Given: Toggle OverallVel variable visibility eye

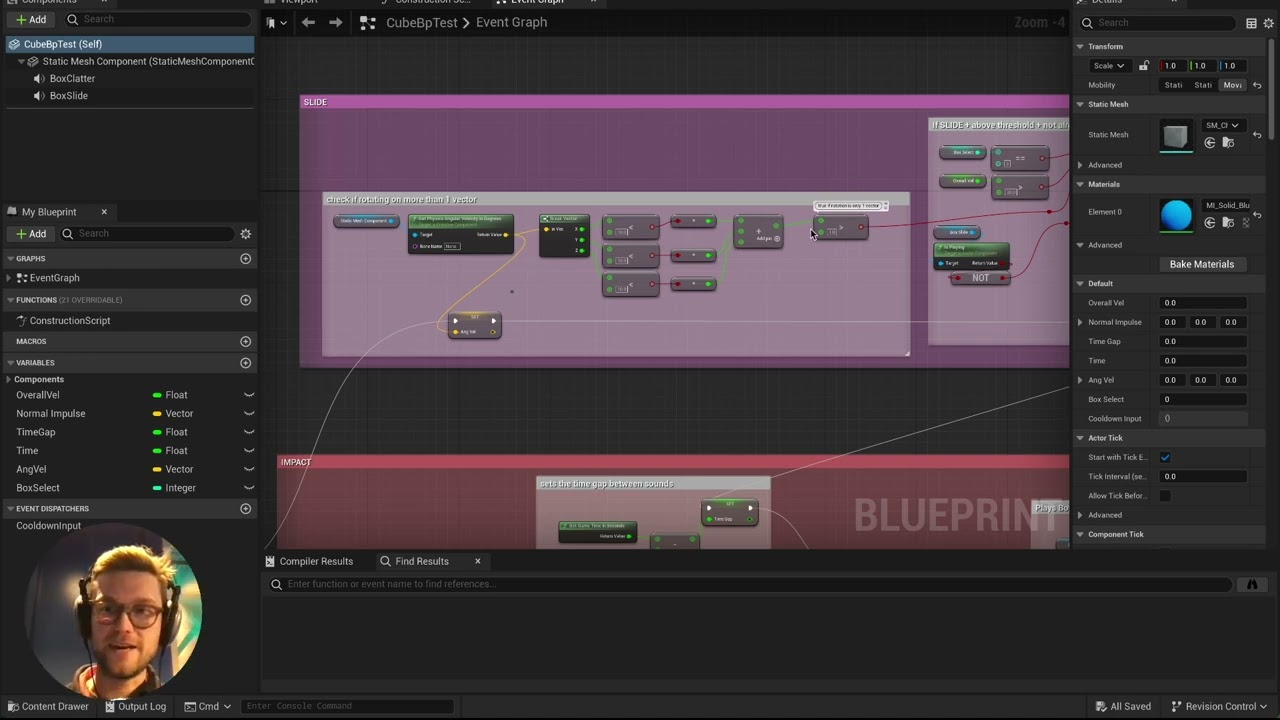Looking at the screenshot, I should pyautogui.click(x=248, y=395).
